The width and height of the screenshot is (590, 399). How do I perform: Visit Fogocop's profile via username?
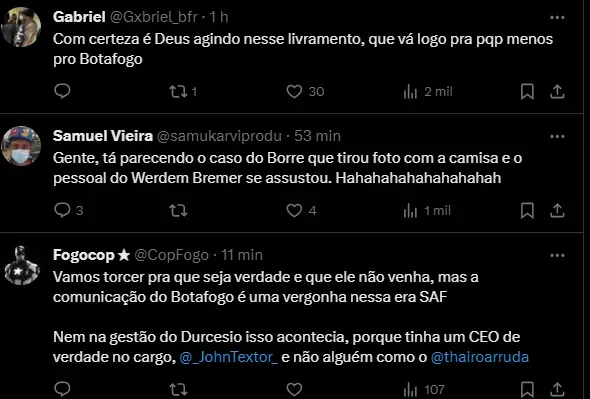172,255
